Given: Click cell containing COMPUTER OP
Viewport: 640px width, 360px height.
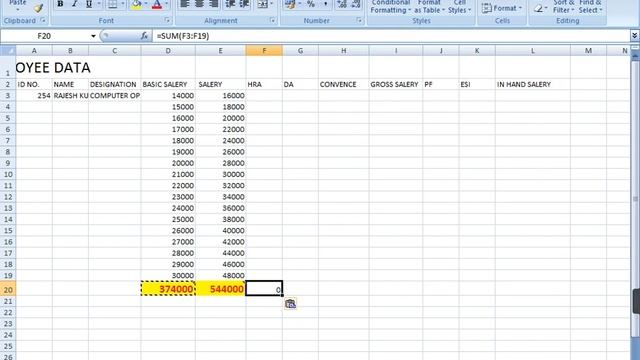Looking at the screenshot, I should [114, 96].
